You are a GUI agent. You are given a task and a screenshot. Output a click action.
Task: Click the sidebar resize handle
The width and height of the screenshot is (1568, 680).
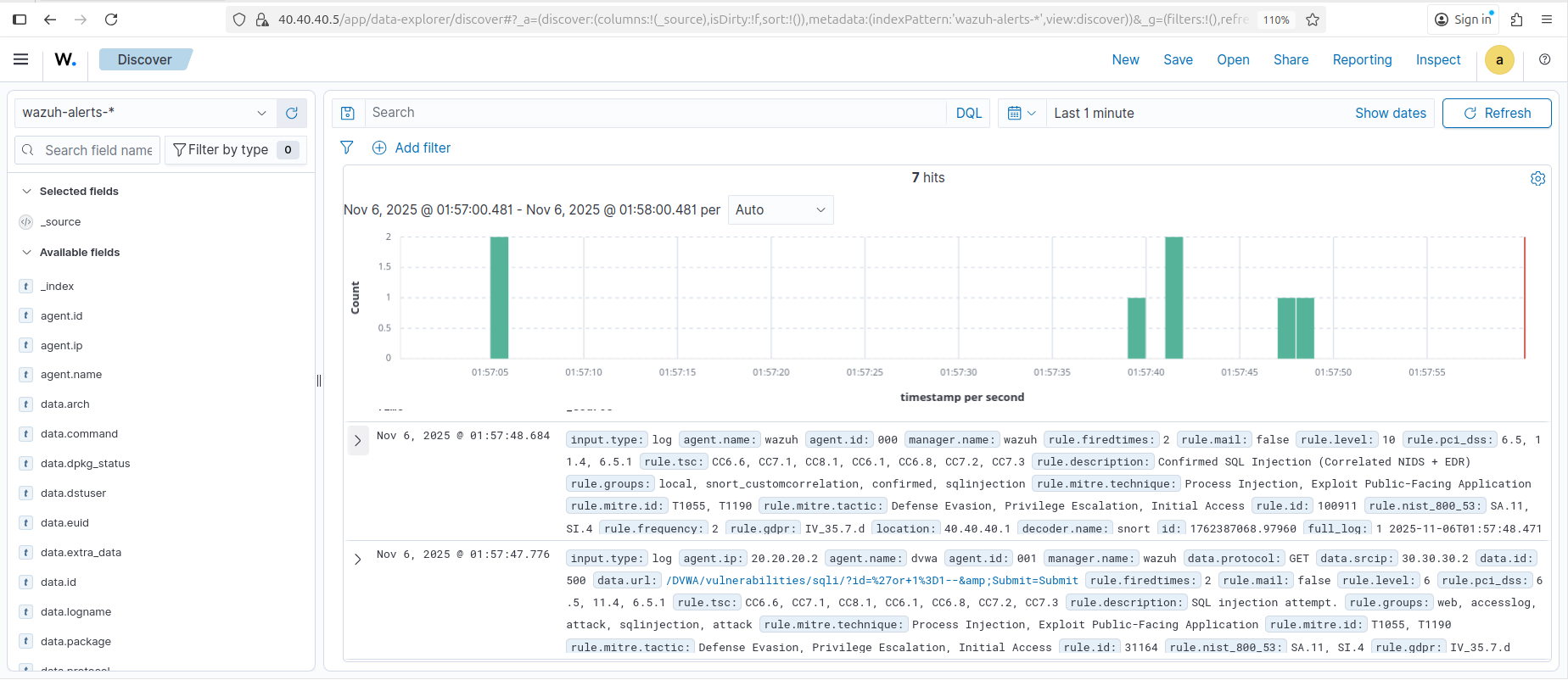click(319, 381)
